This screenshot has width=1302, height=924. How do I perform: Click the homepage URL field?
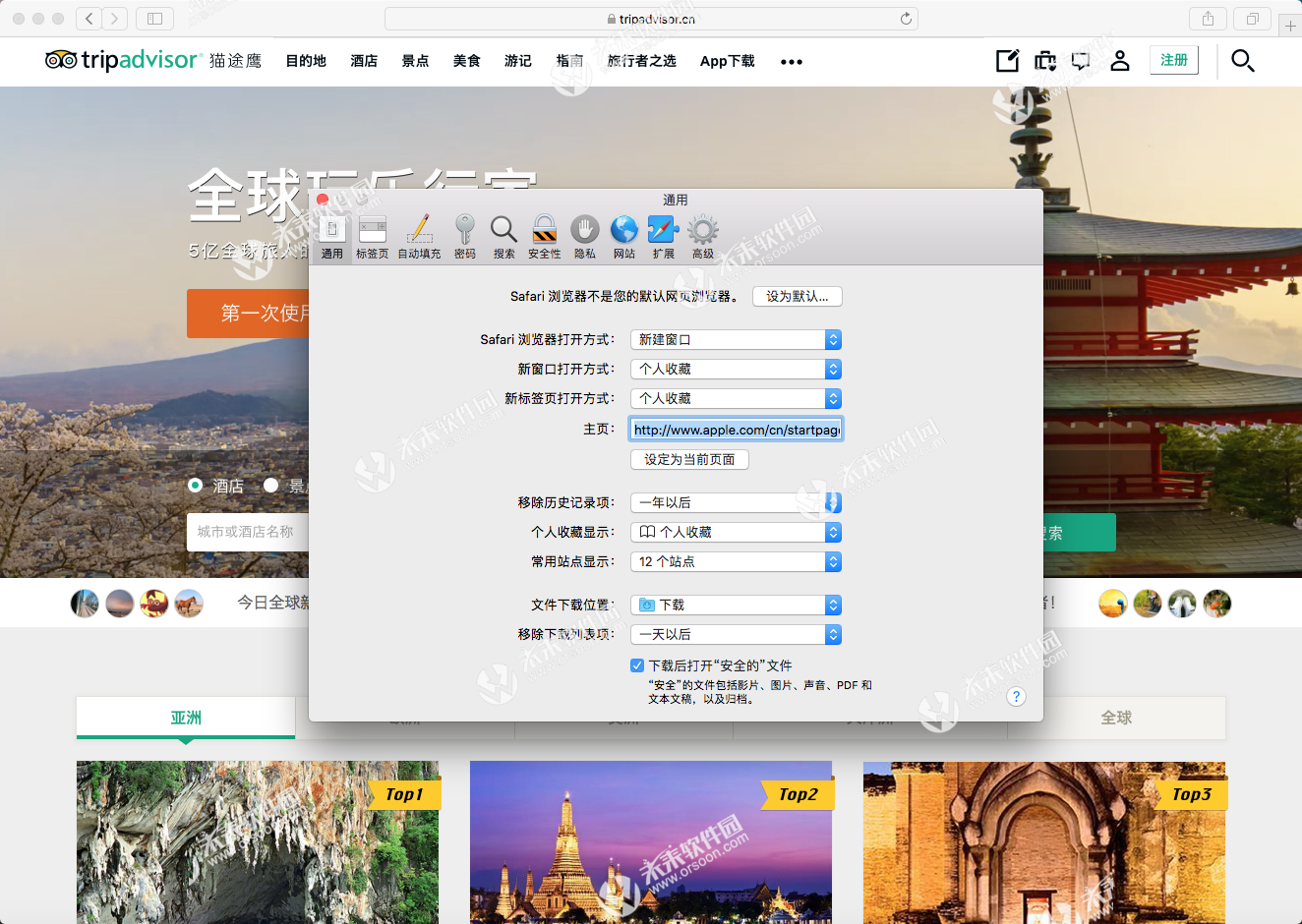[x=736, y=430]
